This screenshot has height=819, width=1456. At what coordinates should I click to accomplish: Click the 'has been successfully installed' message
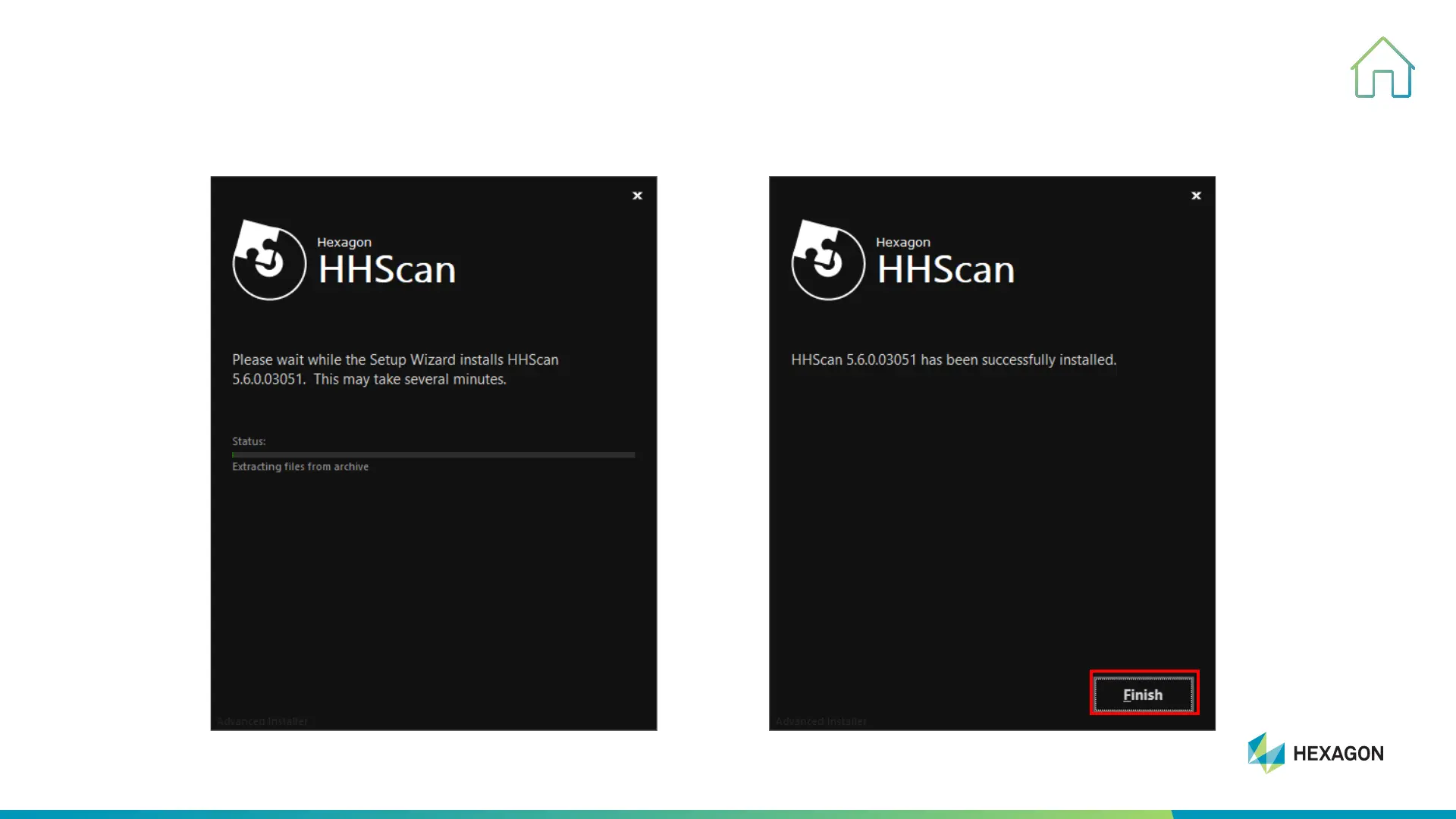pos(953,360)
